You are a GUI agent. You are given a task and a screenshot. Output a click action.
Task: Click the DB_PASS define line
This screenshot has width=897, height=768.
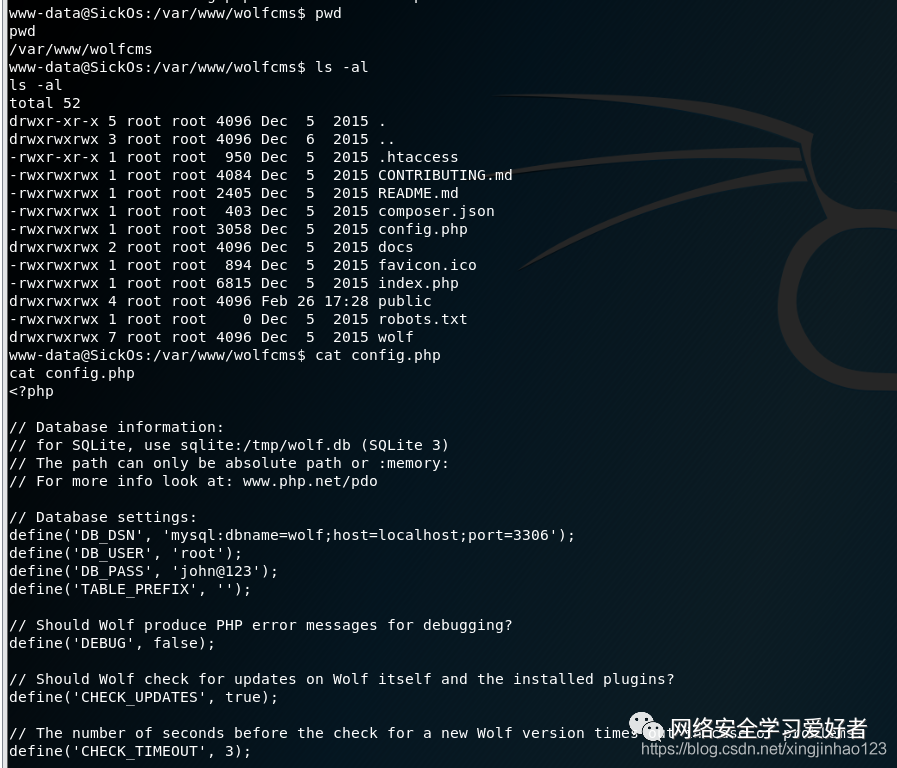click(x=144, y=571)
